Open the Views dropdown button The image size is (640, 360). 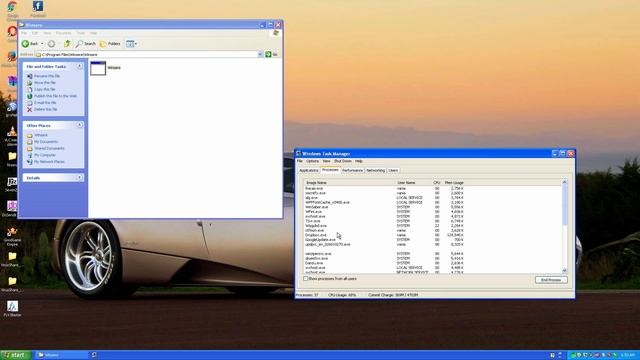click(131, 44)
